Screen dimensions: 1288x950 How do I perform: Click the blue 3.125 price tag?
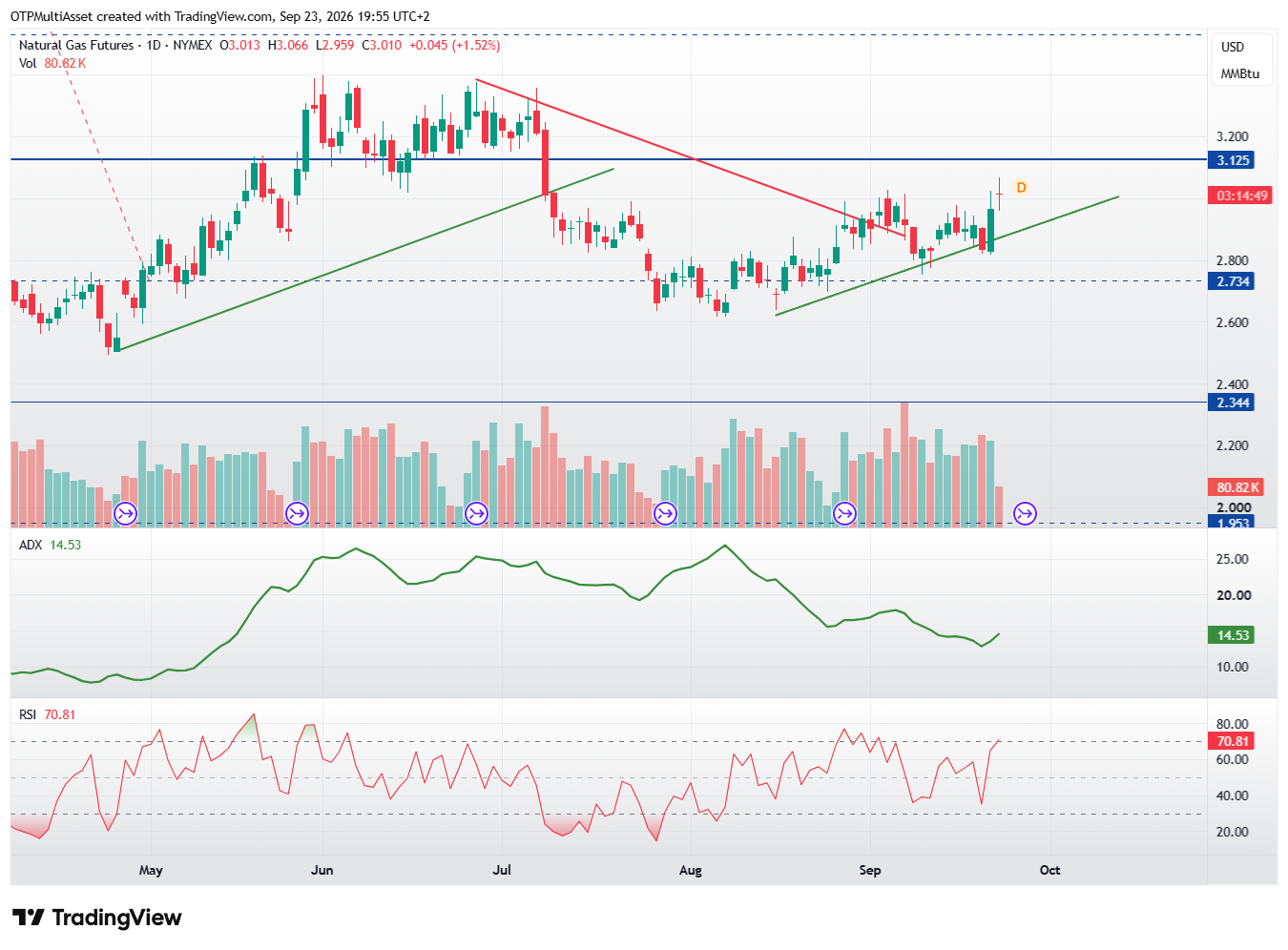1233,160
